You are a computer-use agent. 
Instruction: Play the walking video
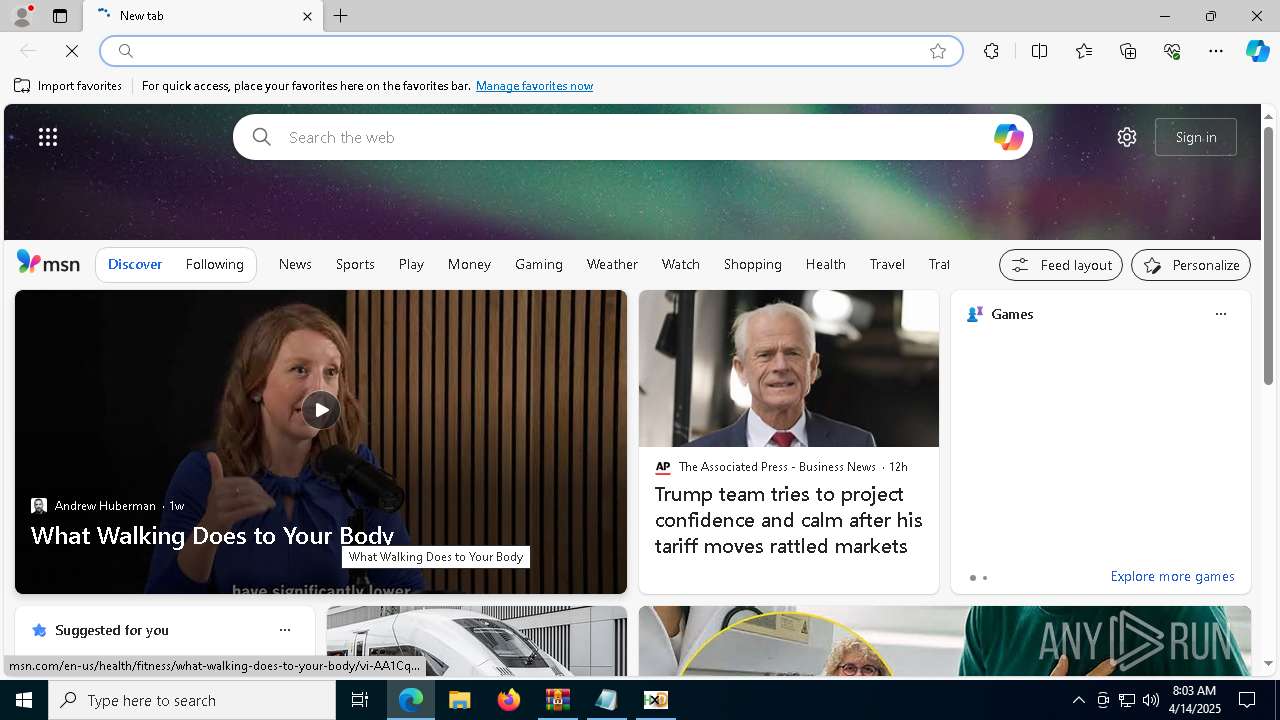(x=321, y=410)
